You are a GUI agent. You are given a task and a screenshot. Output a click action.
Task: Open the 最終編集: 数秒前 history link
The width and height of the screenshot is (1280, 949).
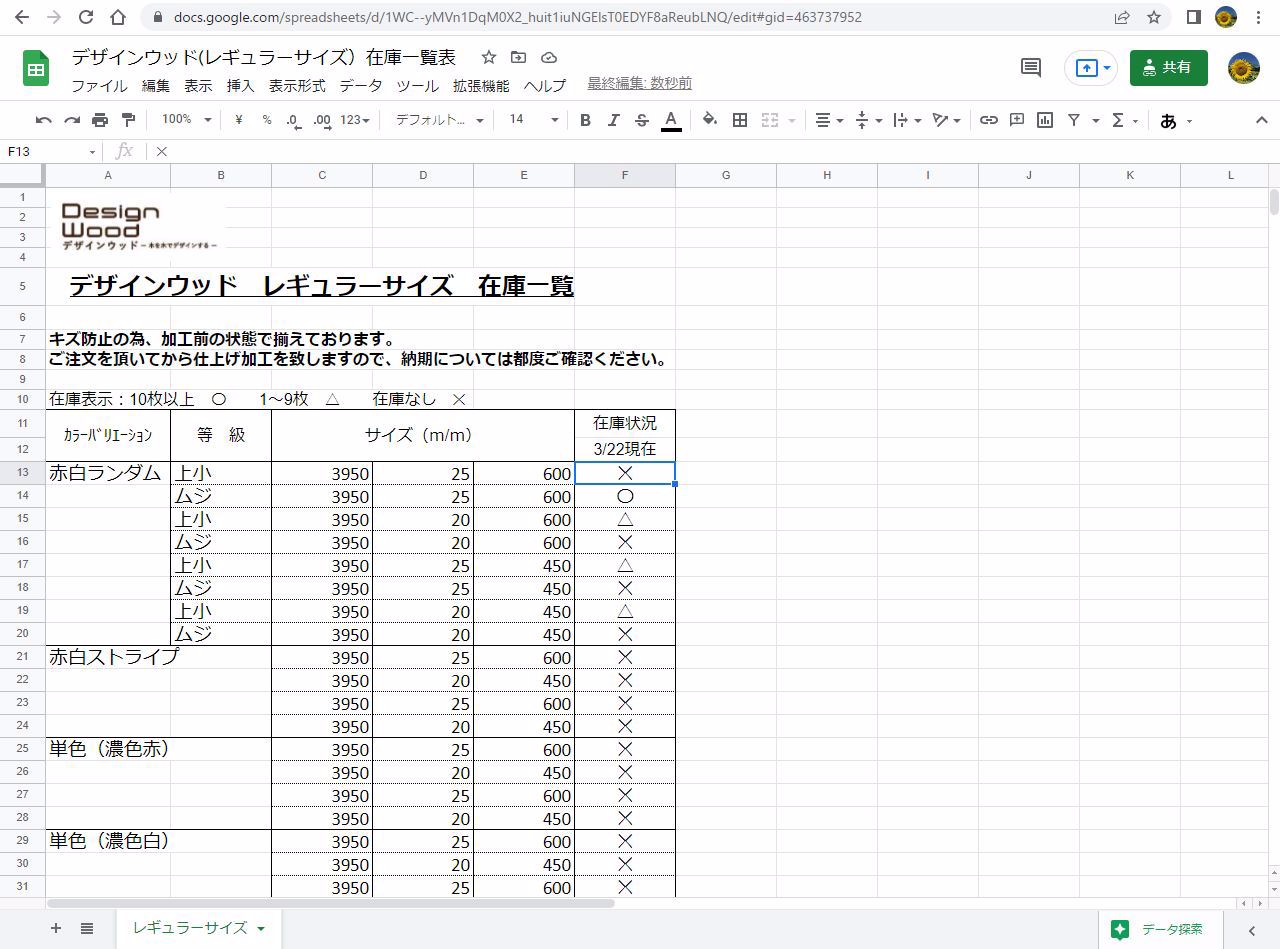[639, 84]
